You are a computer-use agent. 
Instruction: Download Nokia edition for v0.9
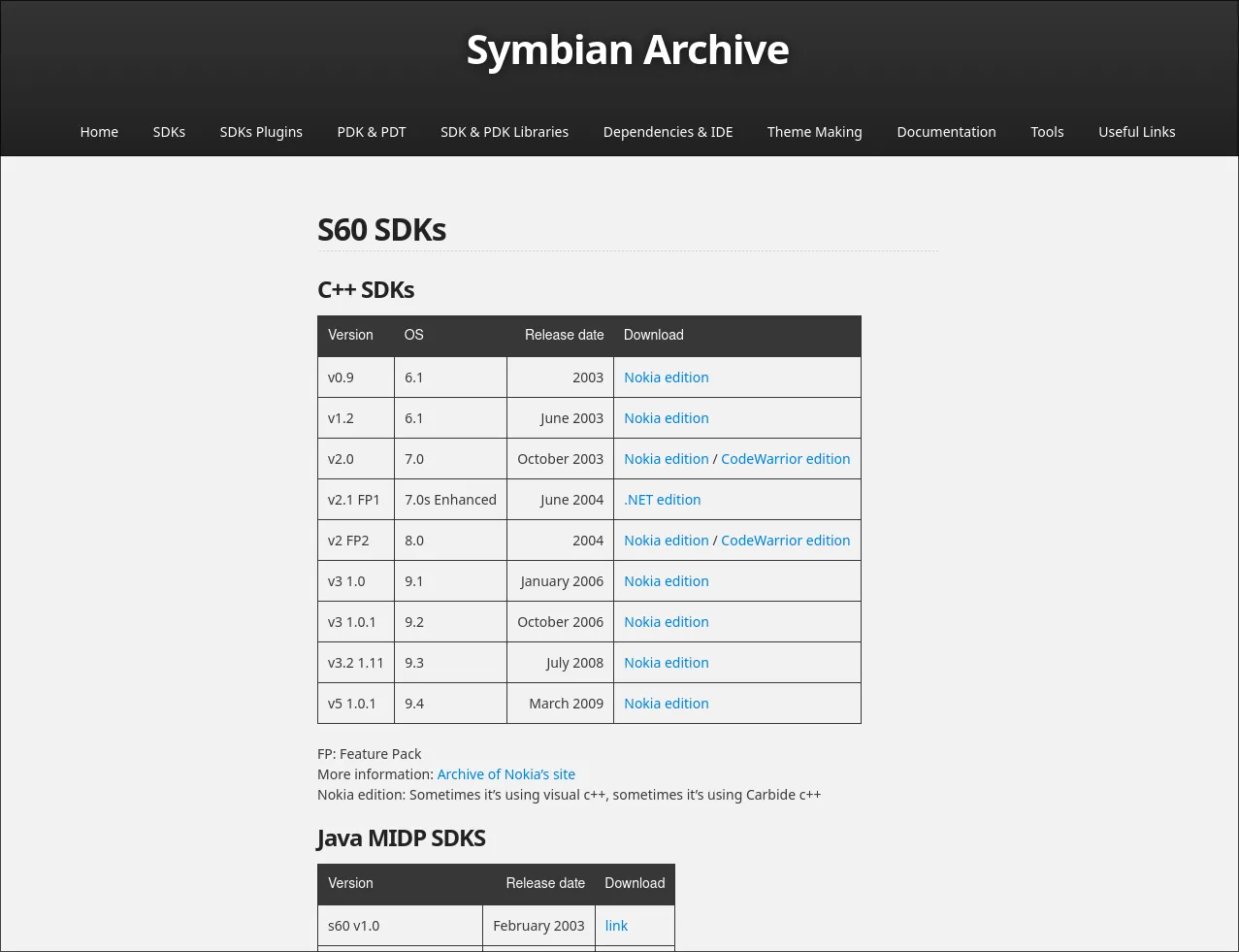click(x=666, y=378)
